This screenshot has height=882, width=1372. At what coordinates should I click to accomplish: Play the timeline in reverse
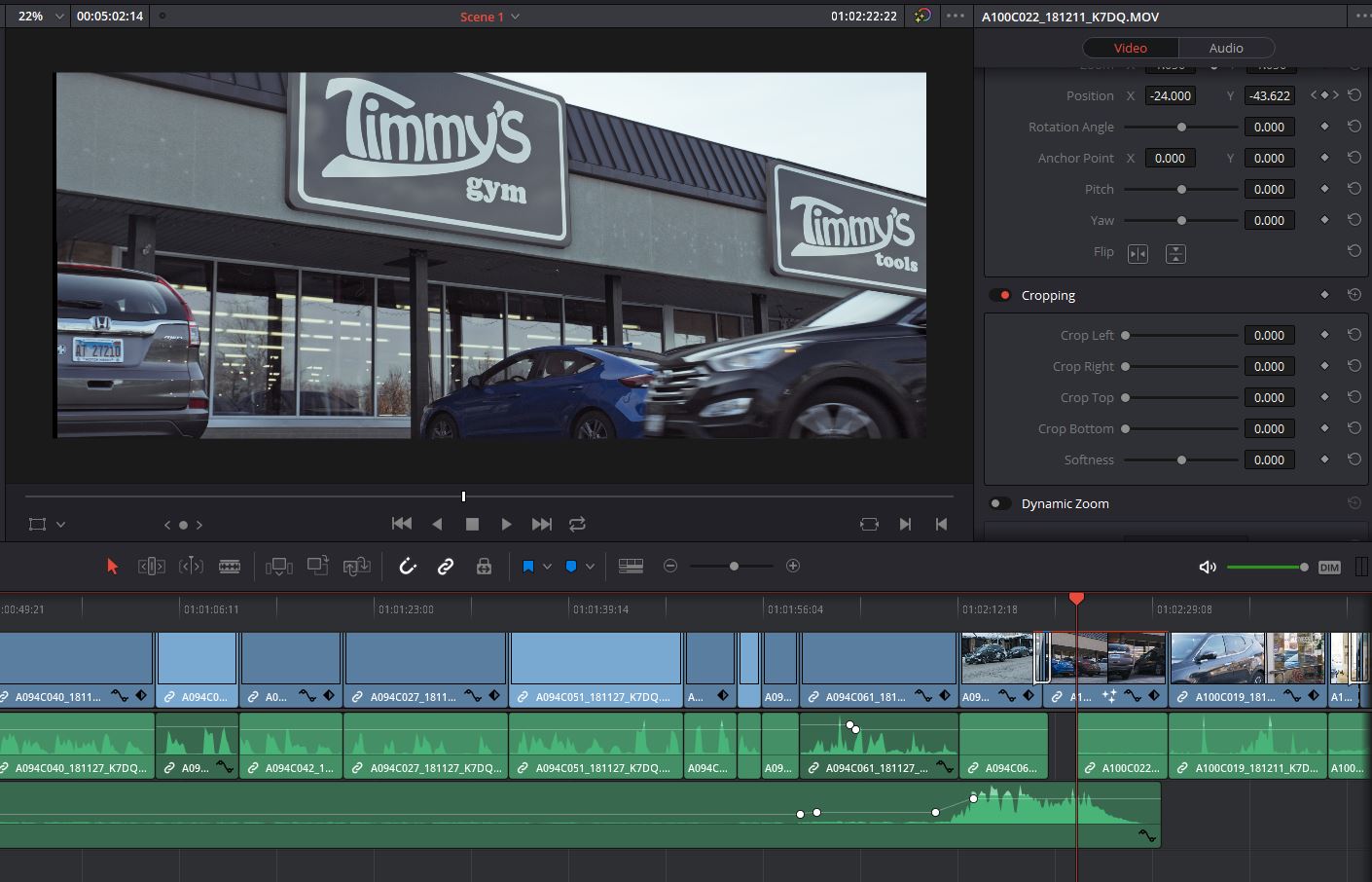437,524
